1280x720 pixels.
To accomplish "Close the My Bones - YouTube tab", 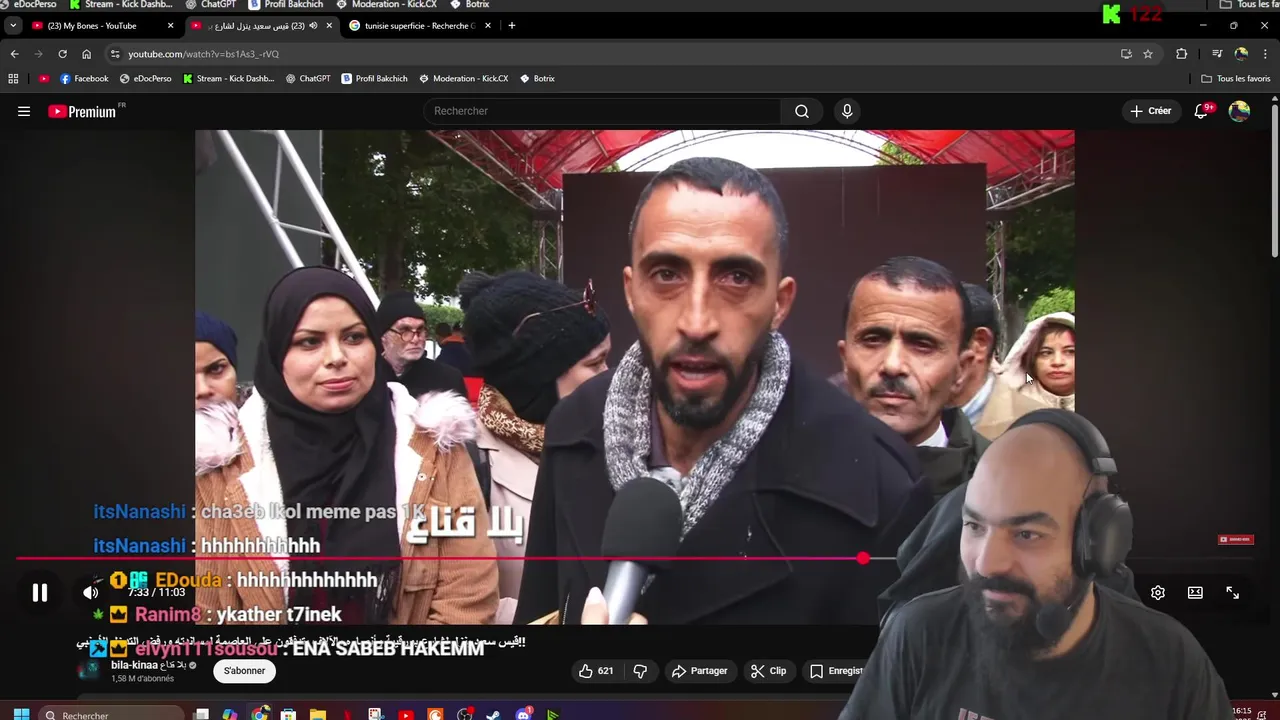I will point(170,25).
